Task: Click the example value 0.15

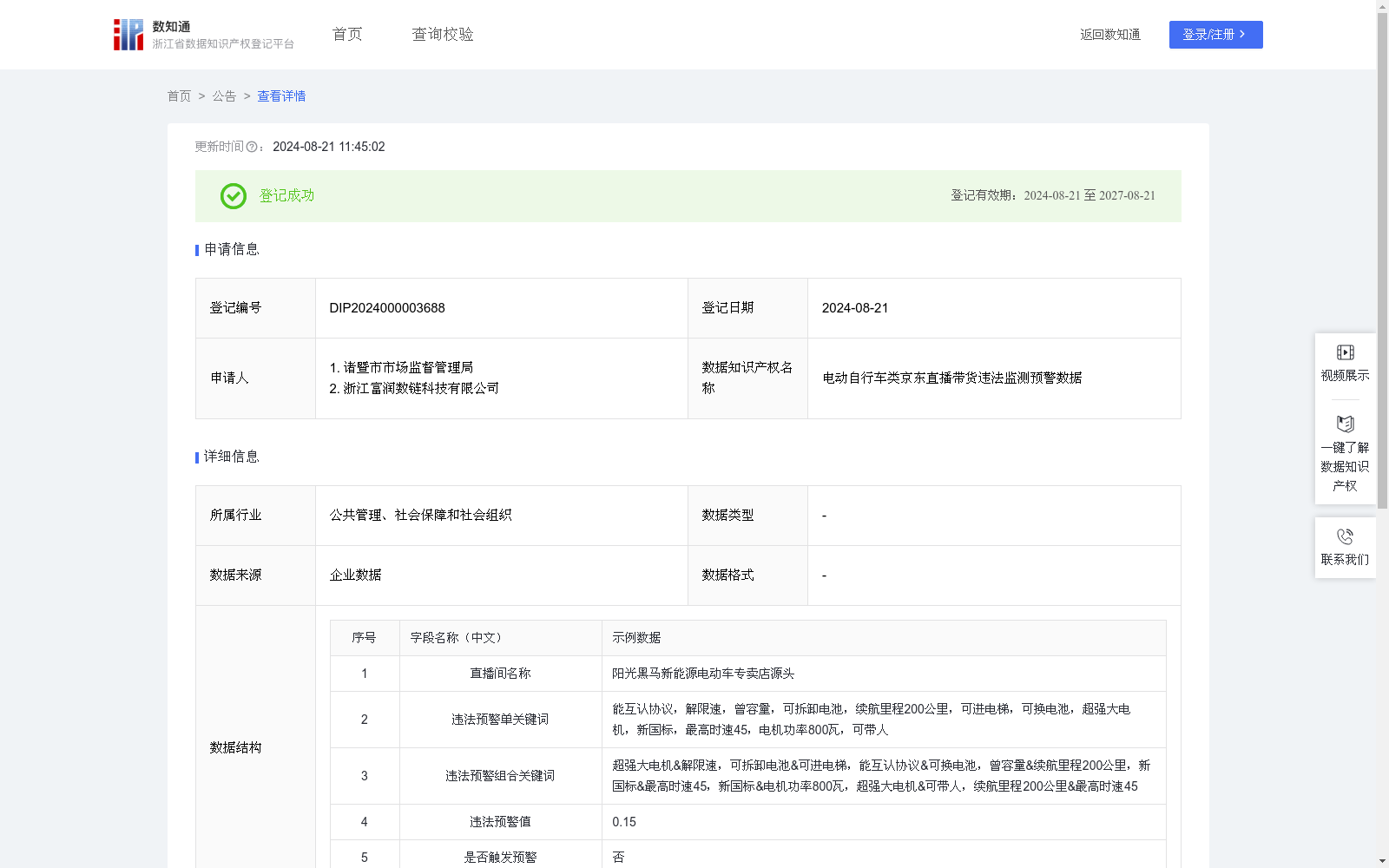Action: [624, 822]
